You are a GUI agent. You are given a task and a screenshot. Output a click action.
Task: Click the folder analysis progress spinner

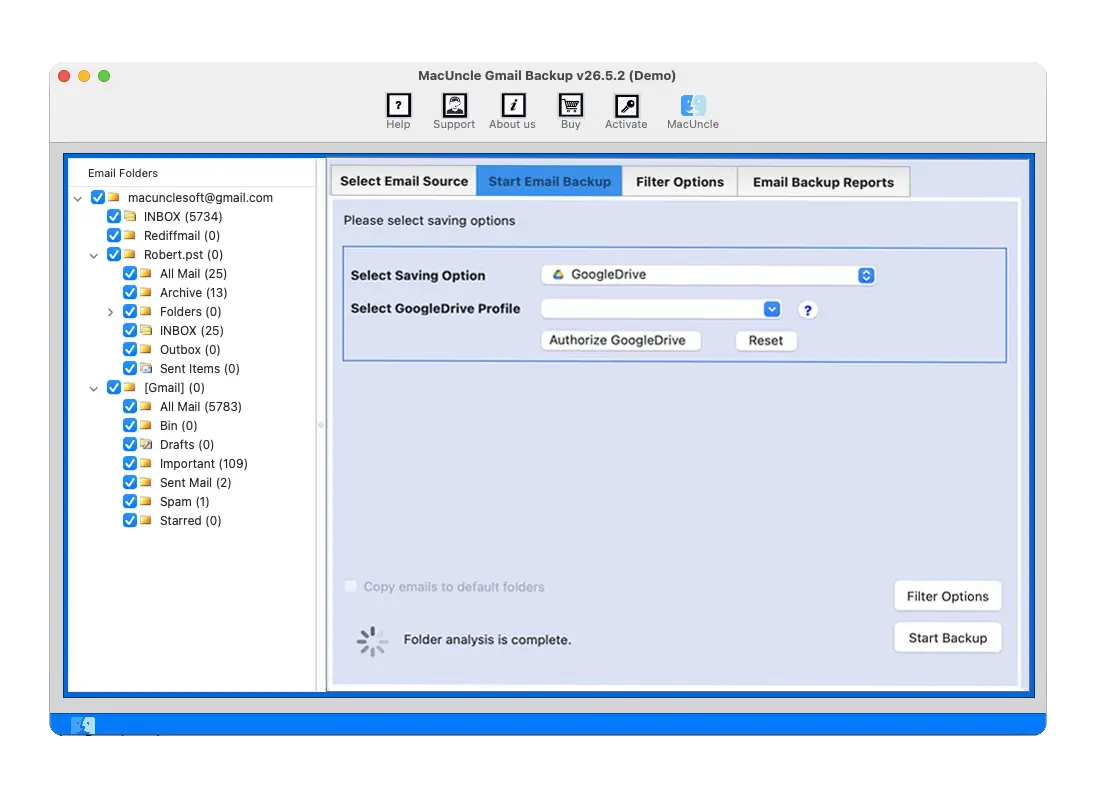372,640
